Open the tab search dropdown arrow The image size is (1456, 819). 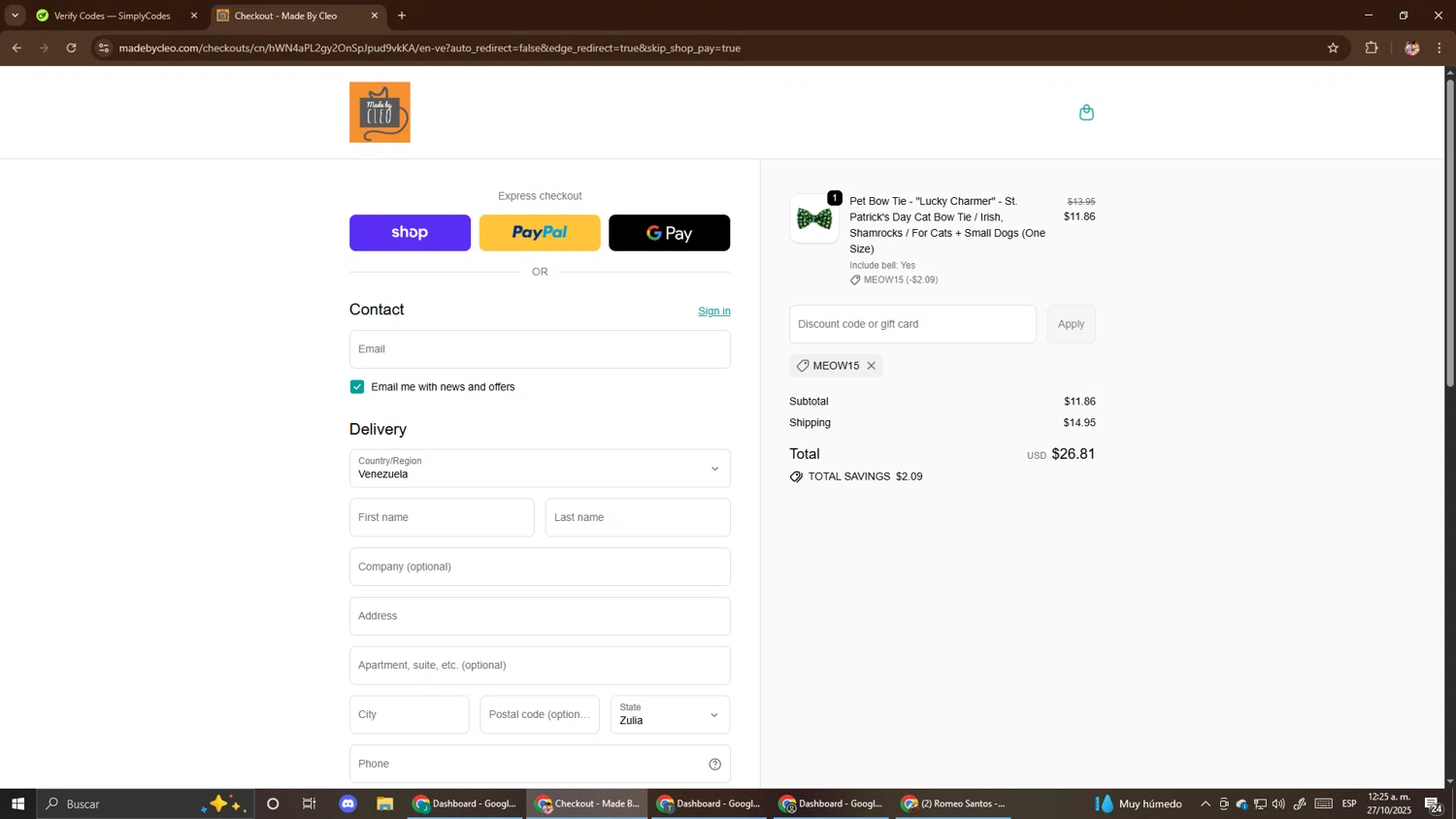click(x=15, y=16)
